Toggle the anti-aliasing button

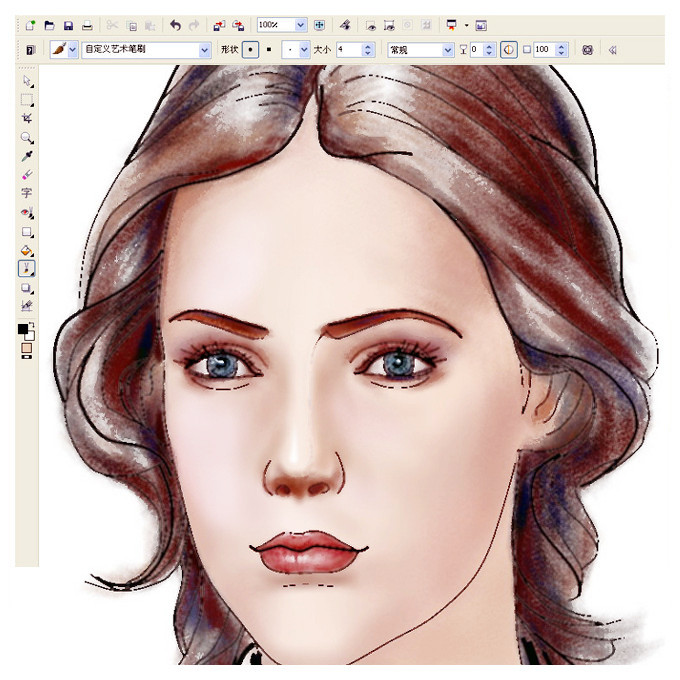[509, 50]
